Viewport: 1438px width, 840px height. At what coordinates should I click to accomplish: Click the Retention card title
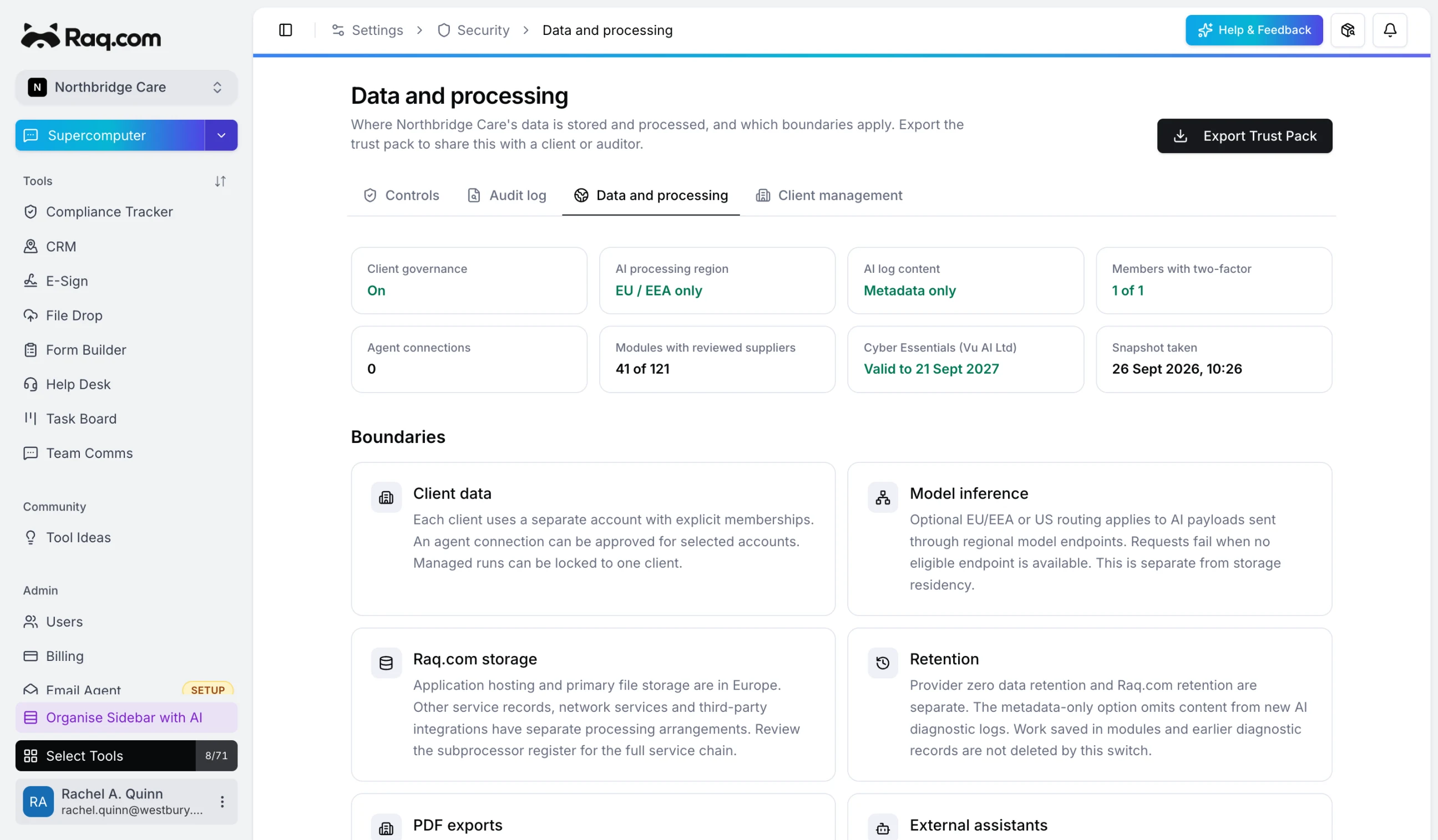coord(944,659)
